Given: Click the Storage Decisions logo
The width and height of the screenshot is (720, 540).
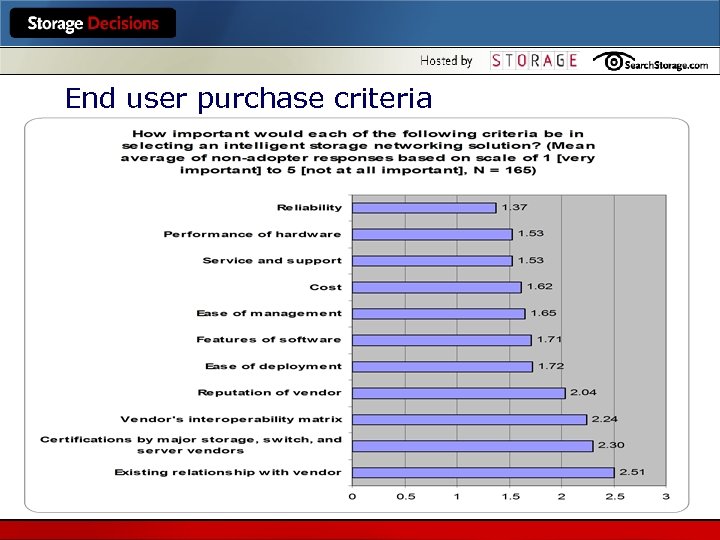Looking at the screenshot, I should coord(93,23).
